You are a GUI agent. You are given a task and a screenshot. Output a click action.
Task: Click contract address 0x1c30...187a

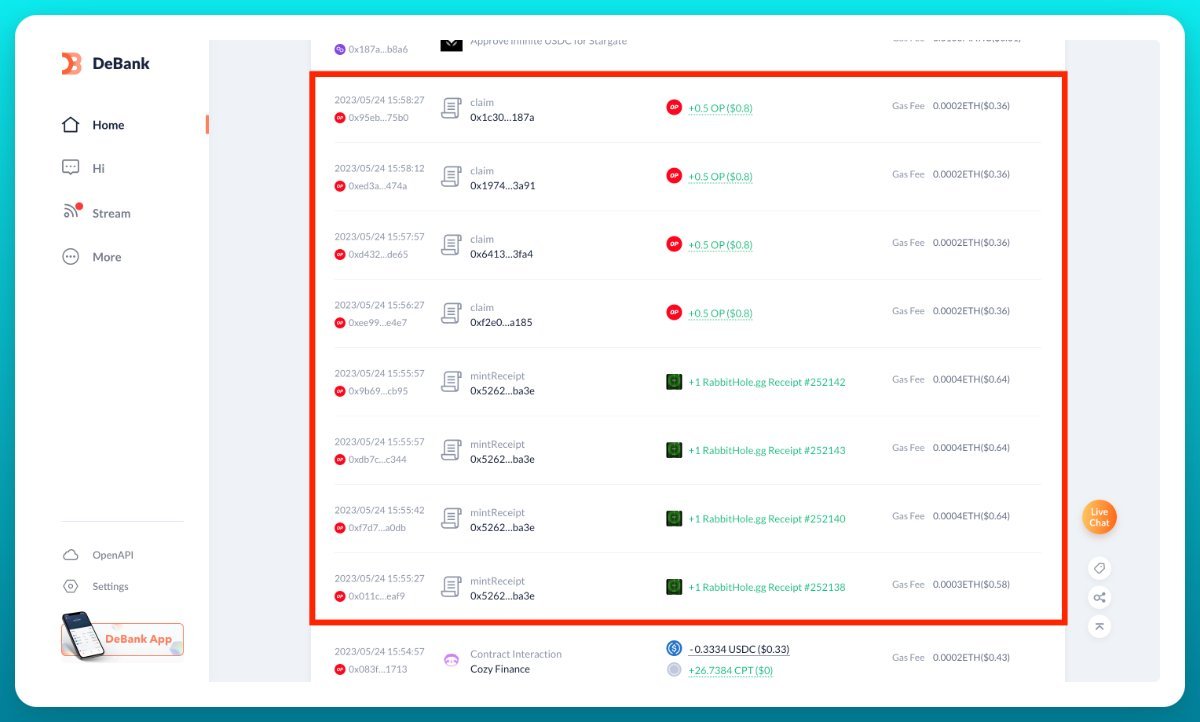click(x=502, y=117)
